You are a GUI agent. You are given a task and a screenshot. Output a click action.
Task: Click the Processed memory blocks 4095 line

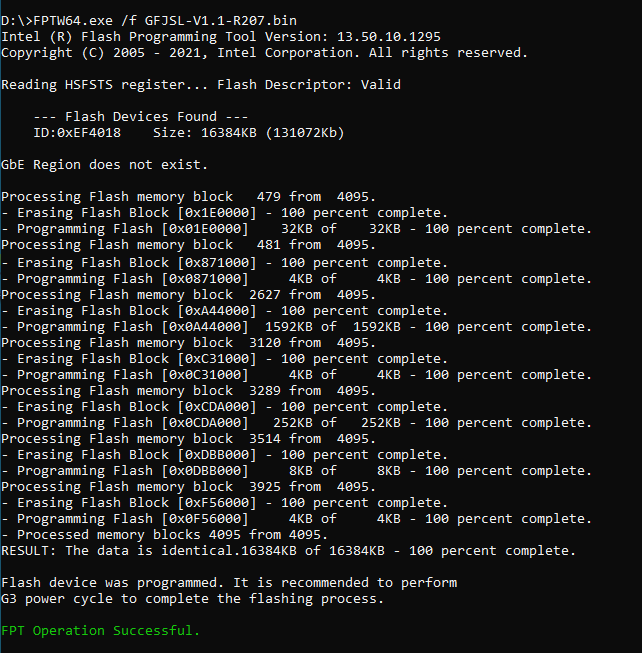[164, 535]
